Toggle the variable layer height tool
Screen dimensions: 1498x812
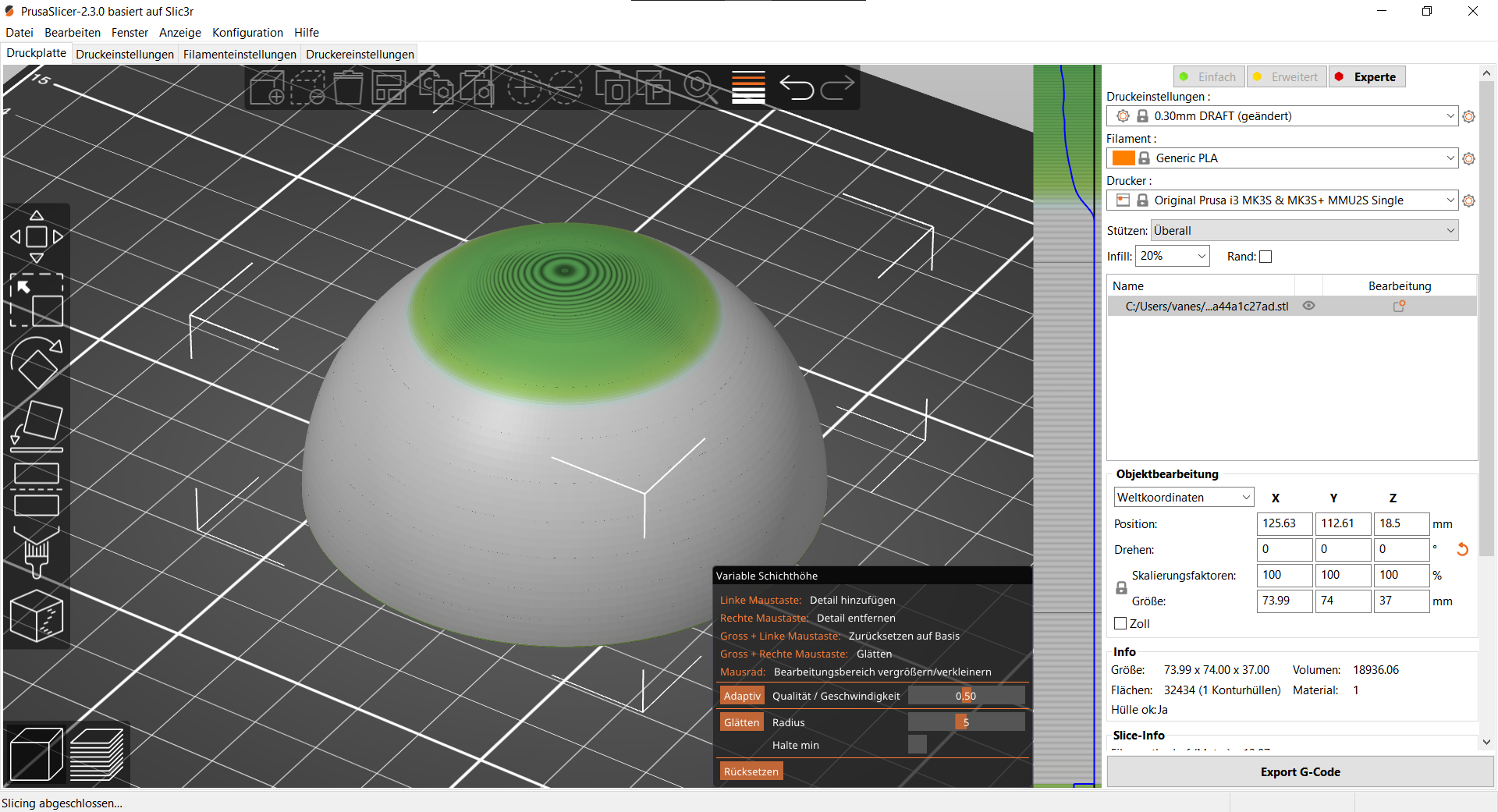pos(747,87)
